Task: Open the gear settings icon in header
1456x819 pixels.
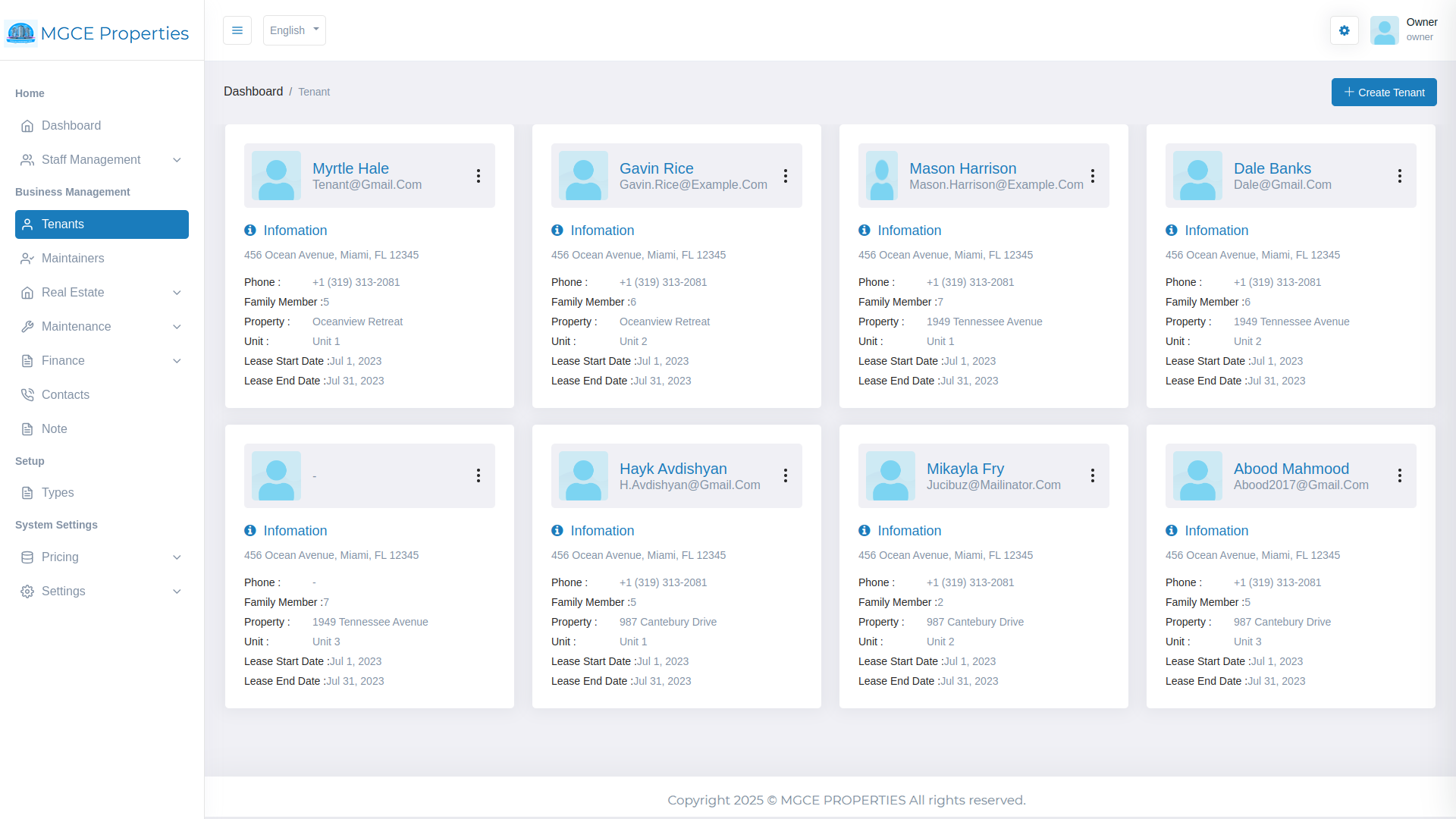Action: pyautogui.click(x=1344, y=30)
